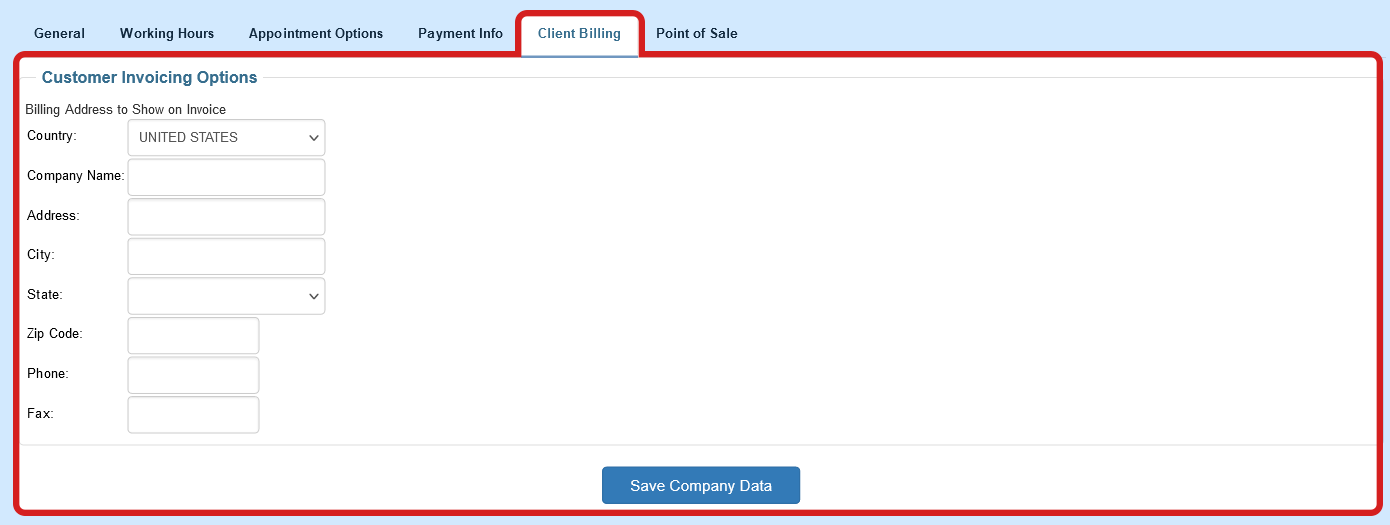This screenshot has height=525, width=1390.
Task: Open the Working Hours tab
Action: point(167,34)
